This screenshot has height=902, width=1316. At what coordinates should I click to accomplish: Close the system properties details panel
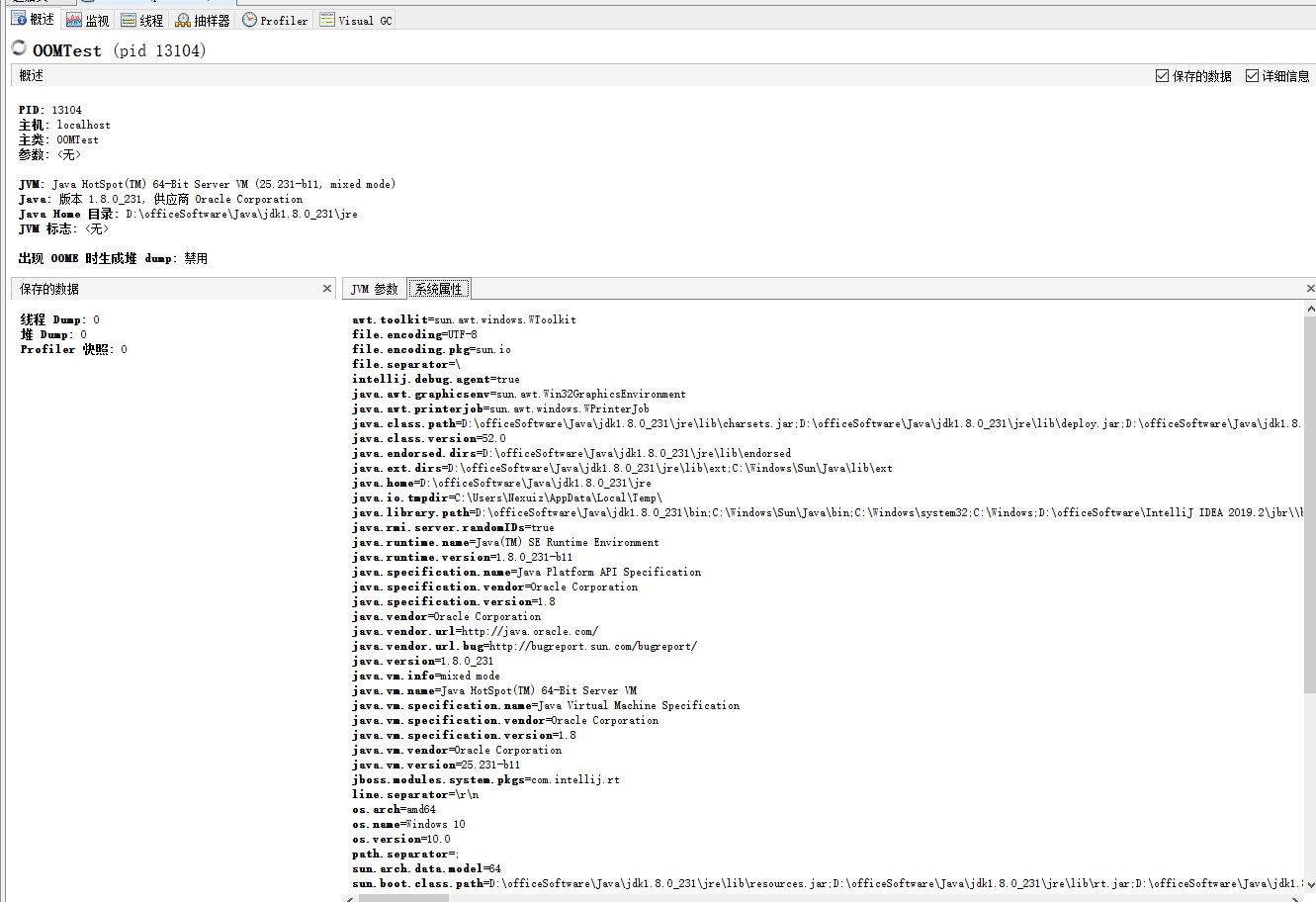pos(1310,289)
